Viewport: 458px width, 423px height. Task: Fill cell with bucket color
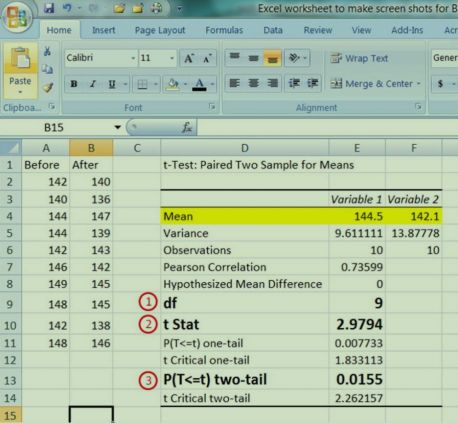[173, 84]
